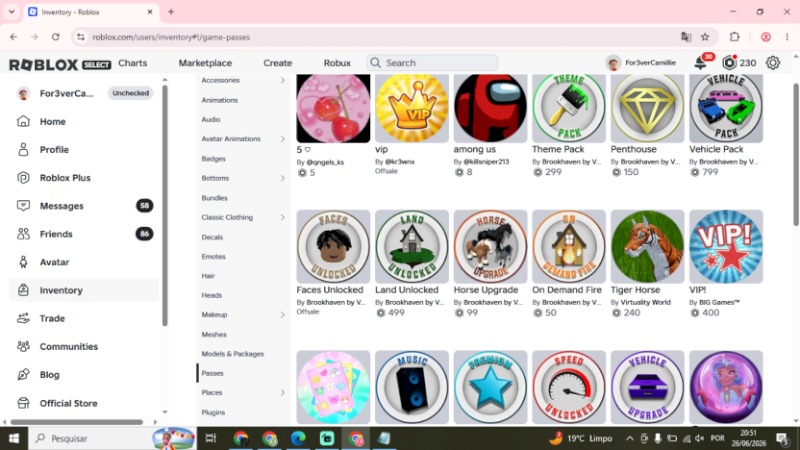Open the Chrome three-dot menu
This screenshot has width=800, height=450.
[787, 37]
